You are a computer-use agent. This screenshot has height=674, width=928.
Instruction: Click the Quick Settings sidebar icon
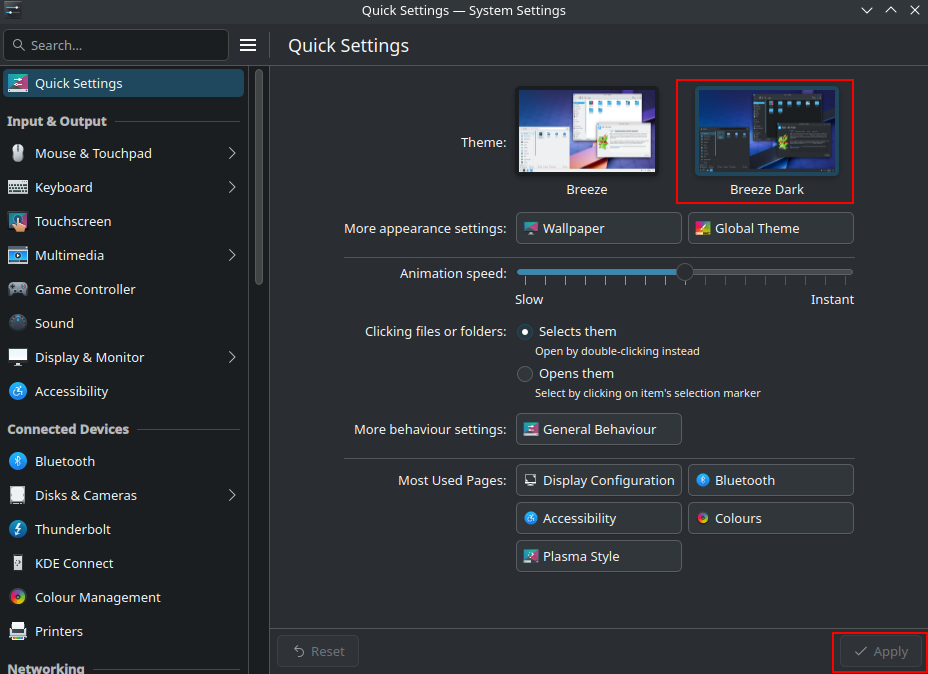point(18,83)
